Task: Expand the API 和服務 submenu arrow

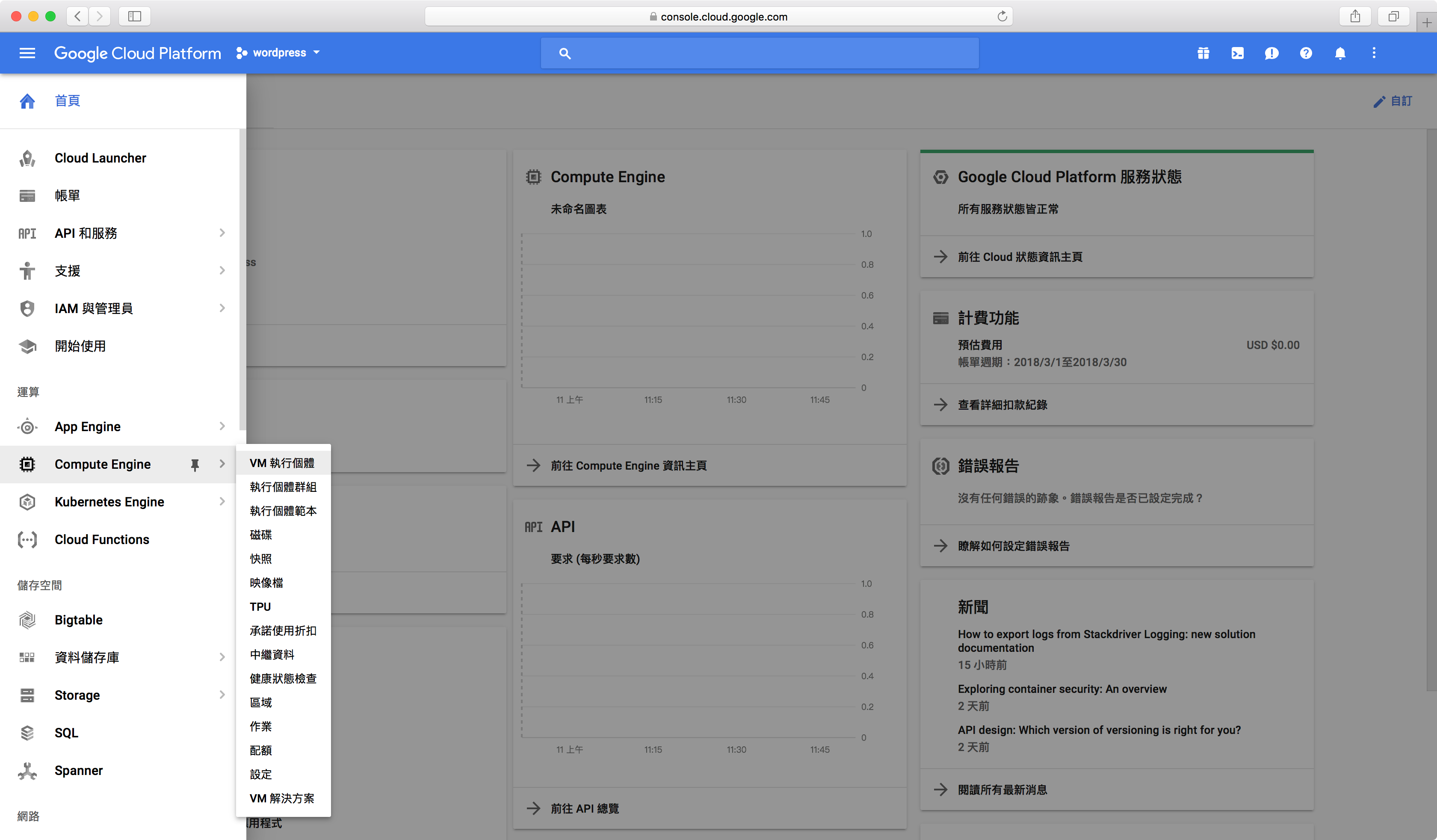Action: tap(222, 233)
